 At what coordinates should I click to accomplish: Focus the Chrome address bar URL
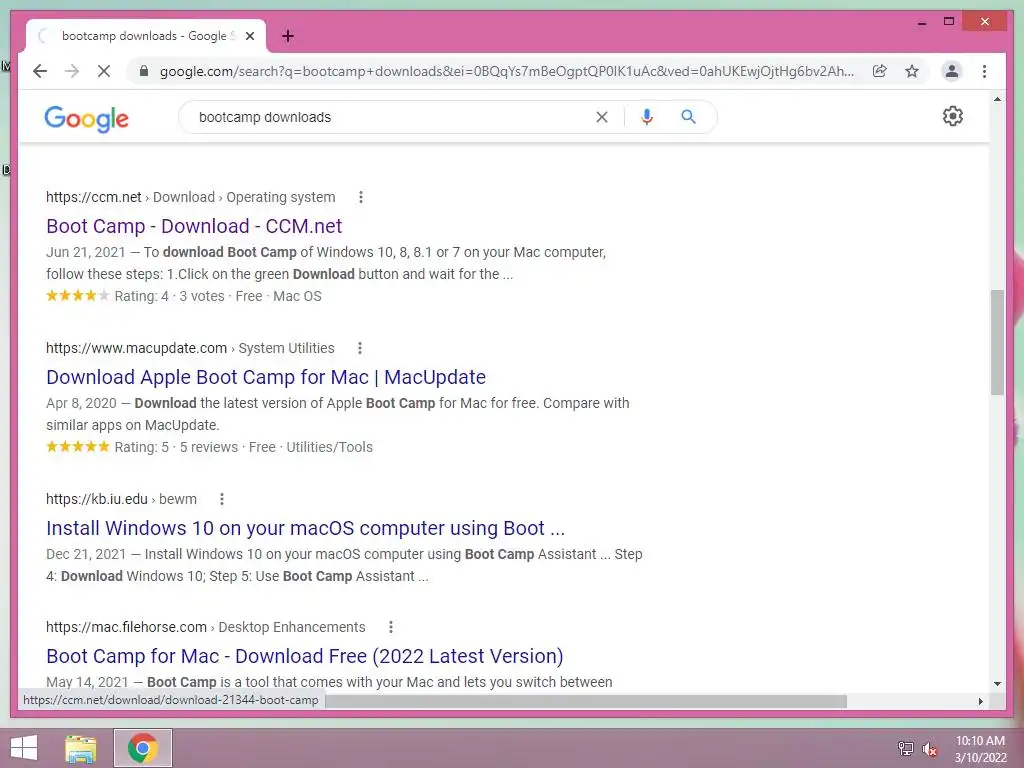click(x=506, y=71)
